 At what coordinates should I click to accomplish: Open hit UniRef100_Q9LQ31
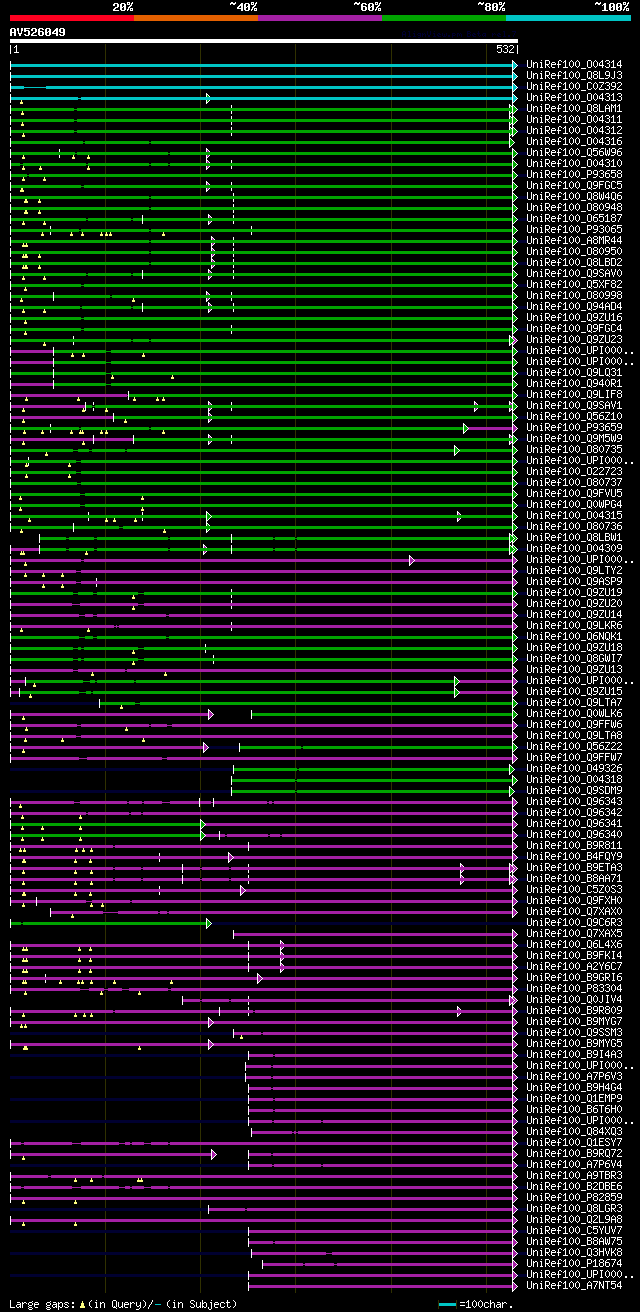tap(574, 373)
